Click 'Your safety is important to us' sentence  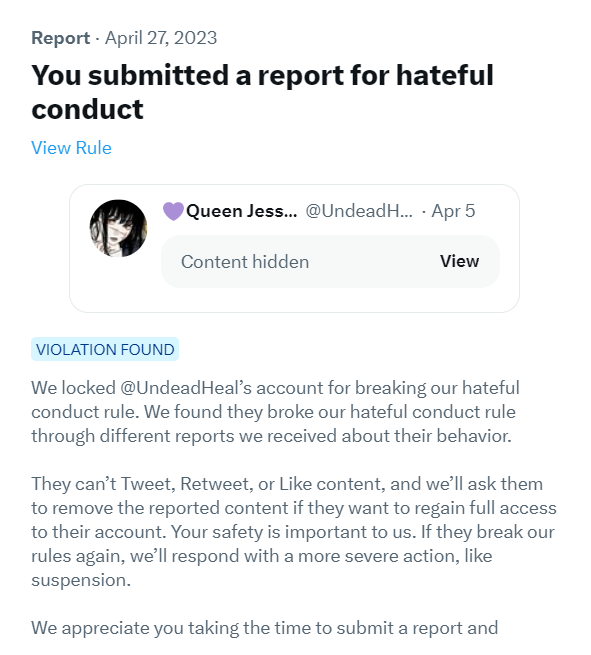[292, 532]
